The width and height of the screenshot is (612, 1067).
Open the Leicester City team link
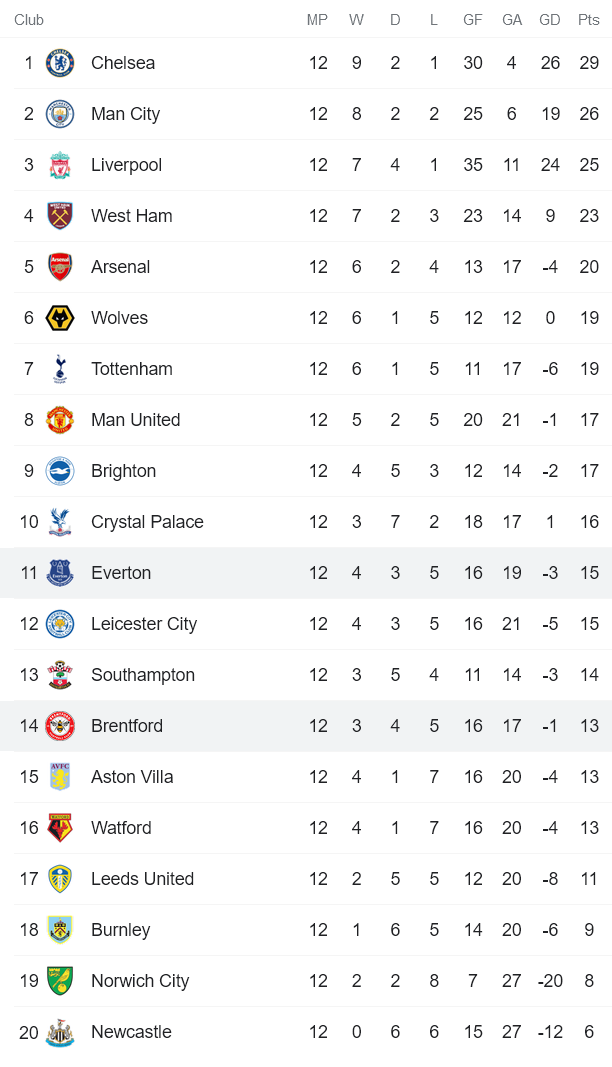[x=144, y=624]
